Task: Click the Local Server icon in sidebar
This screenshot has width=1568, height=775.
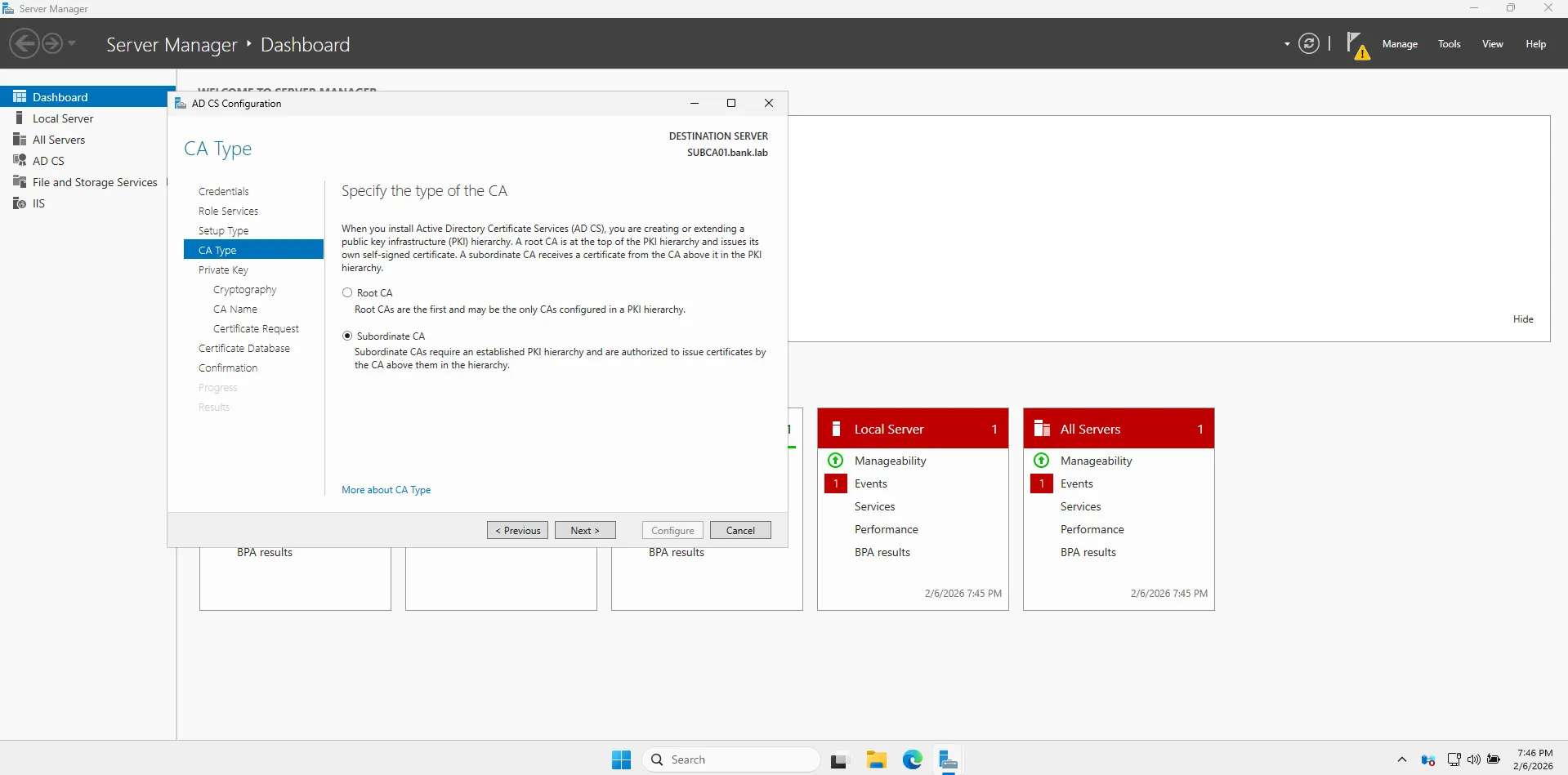Action: [20, 118]
